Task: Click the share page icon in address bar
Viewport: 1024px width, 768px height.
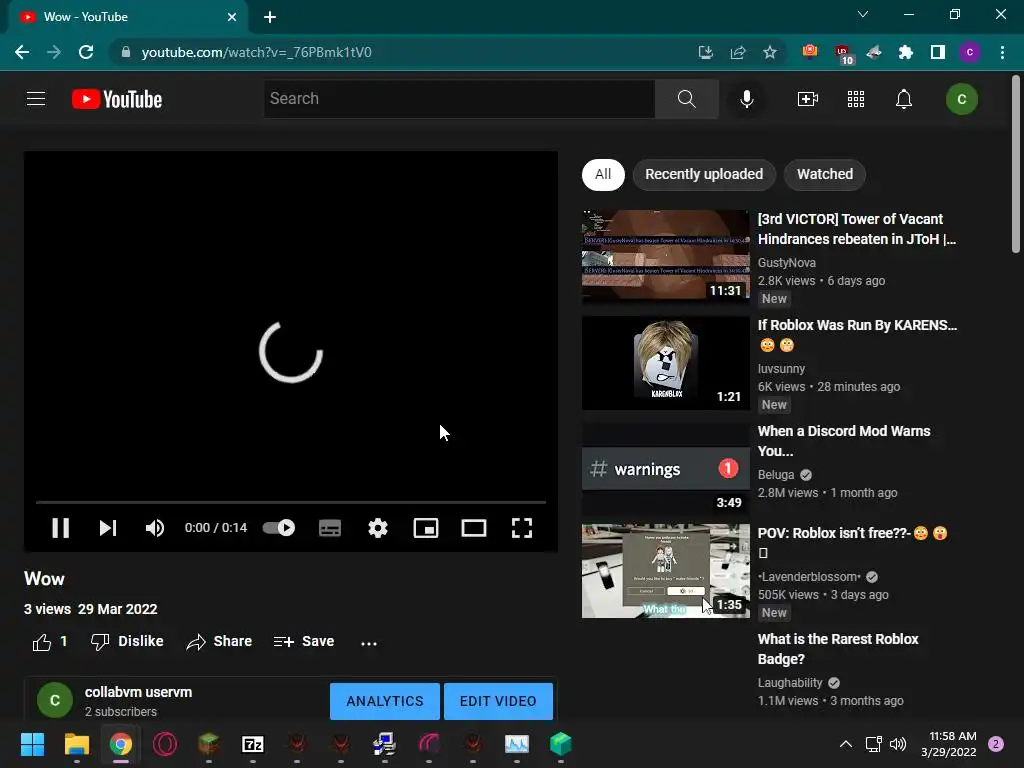Action: pyautogui.click(x=738, y=52)
